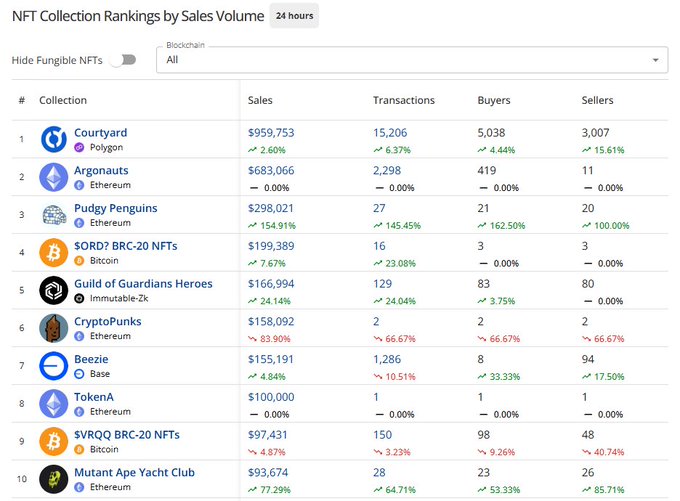Viewport: 680px width, 501px height.
Task: Click the Beezie collection logo
Action: pyautogui.click(x=54, y=366)
